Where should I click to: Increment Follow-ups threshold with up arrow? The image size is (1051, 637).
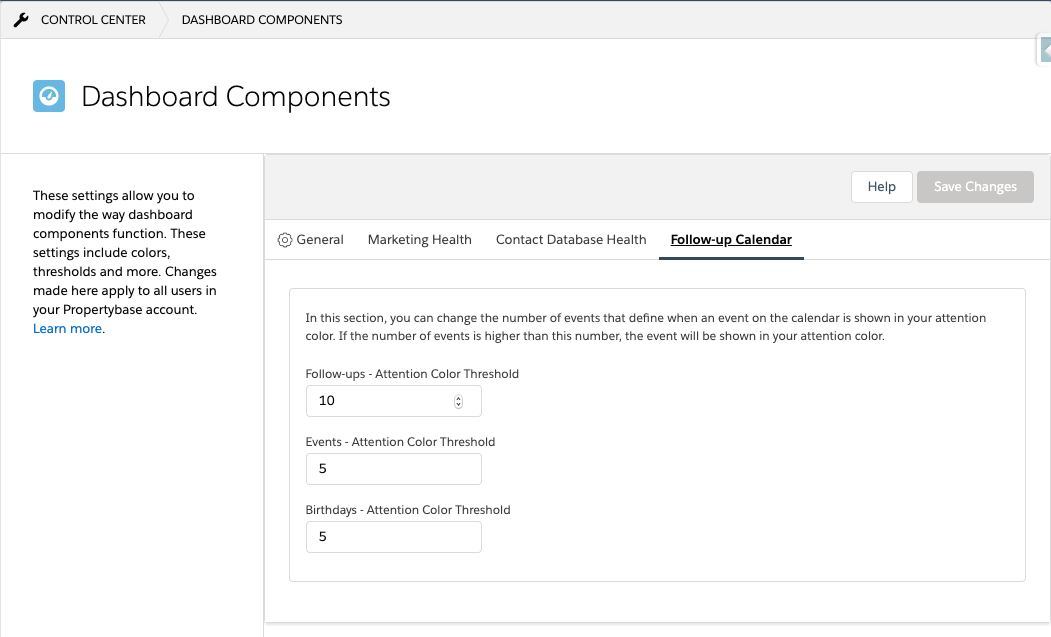tap(459, 396)
